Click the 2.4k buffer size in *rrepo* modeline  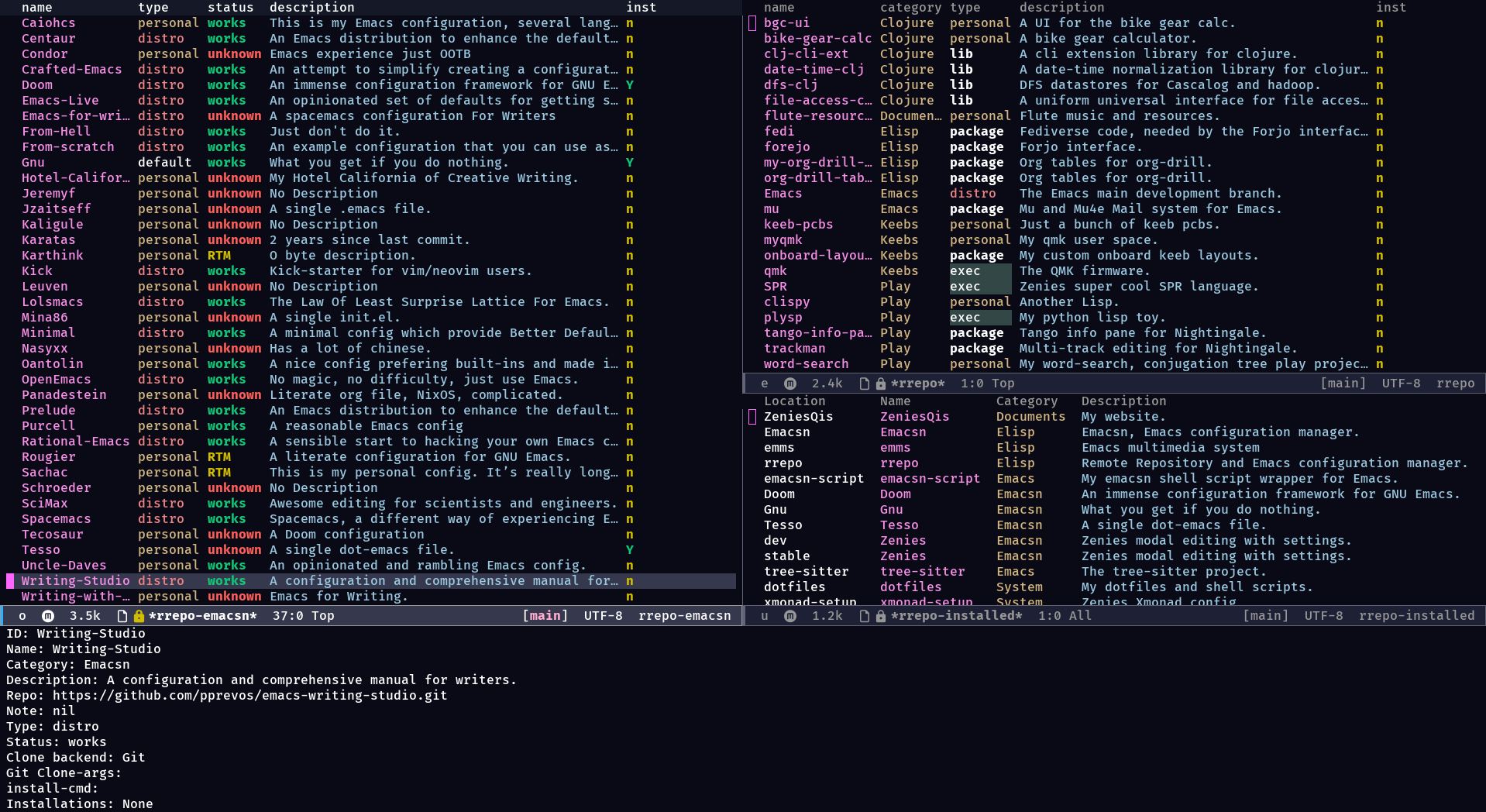pyautogui.click(x=827, y=384)
